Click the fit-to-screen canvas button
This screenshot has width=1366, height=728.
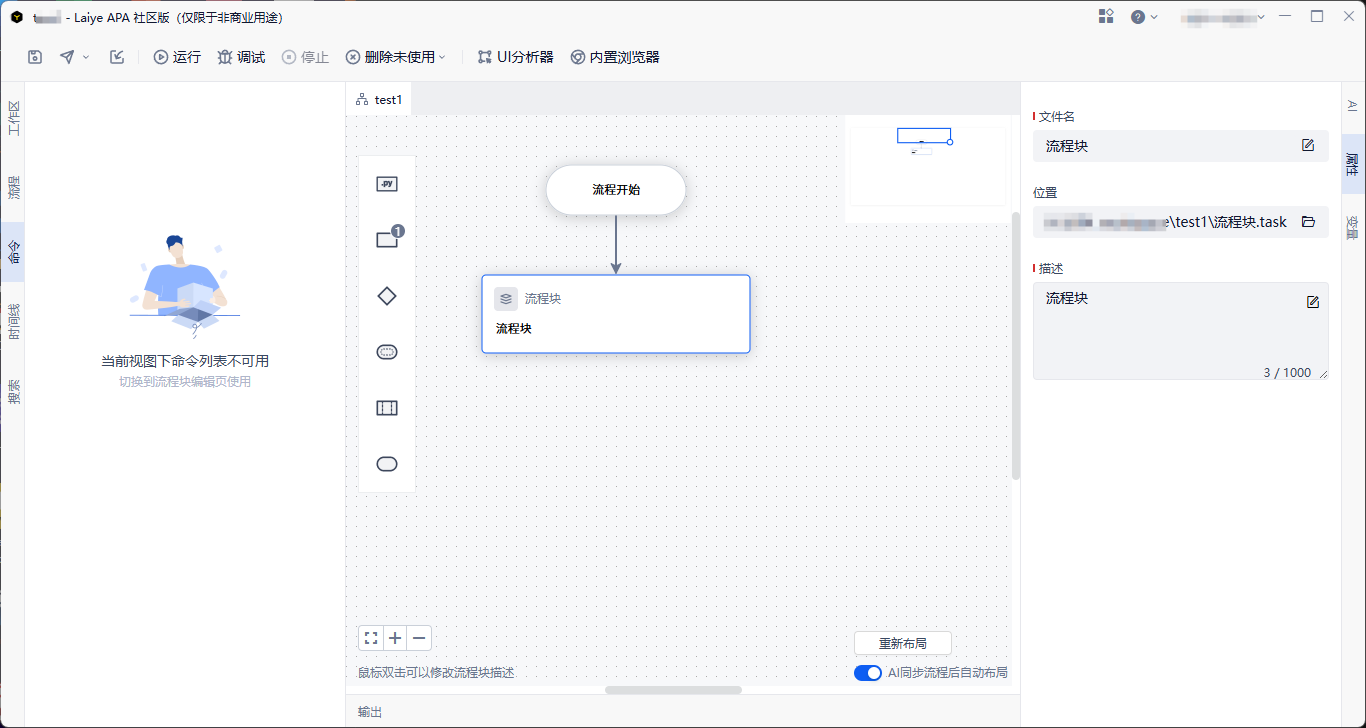[371, 638]
